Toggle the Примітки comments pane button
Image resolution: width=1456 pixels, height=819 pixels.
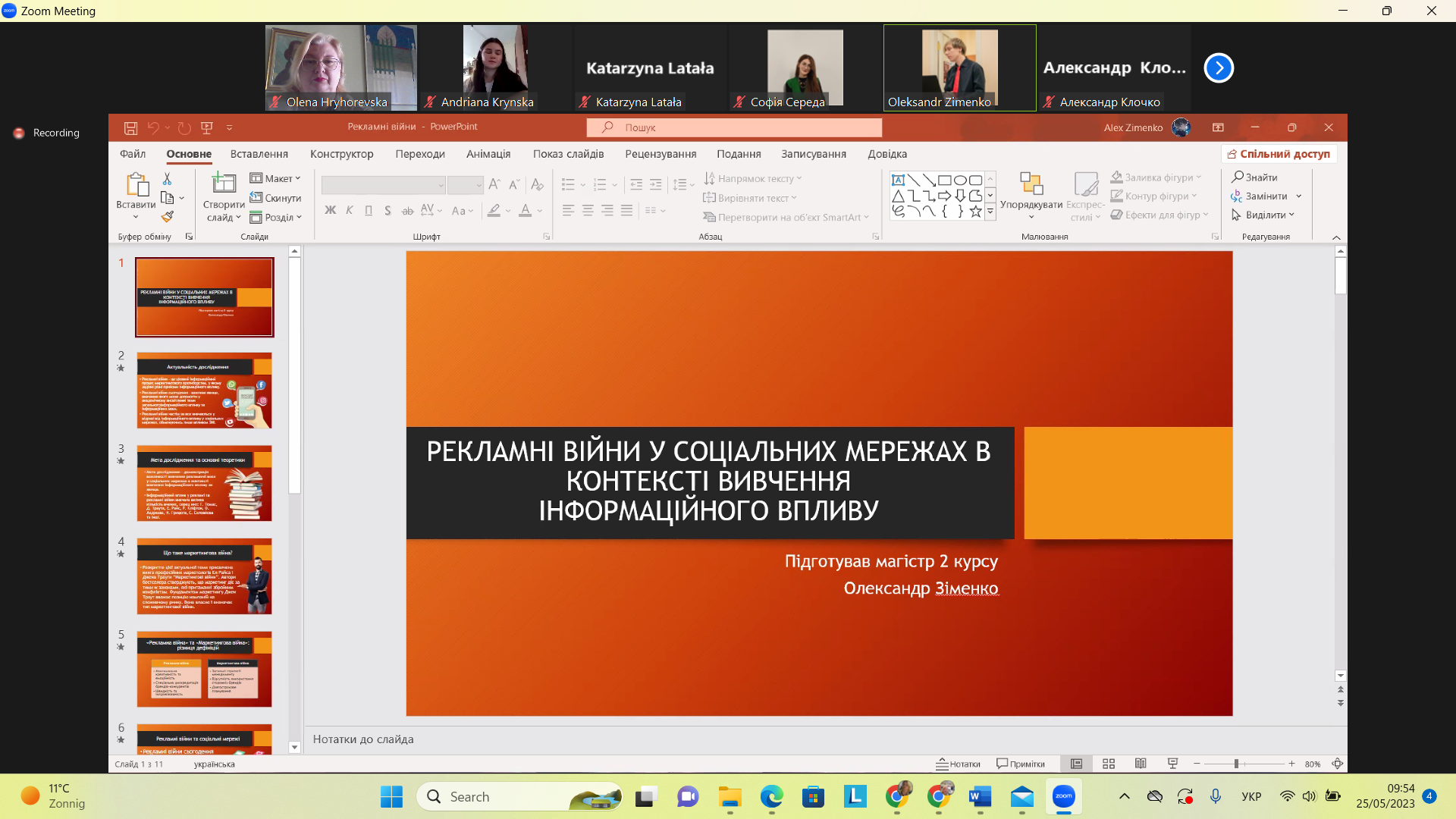tap(1020, 764)
